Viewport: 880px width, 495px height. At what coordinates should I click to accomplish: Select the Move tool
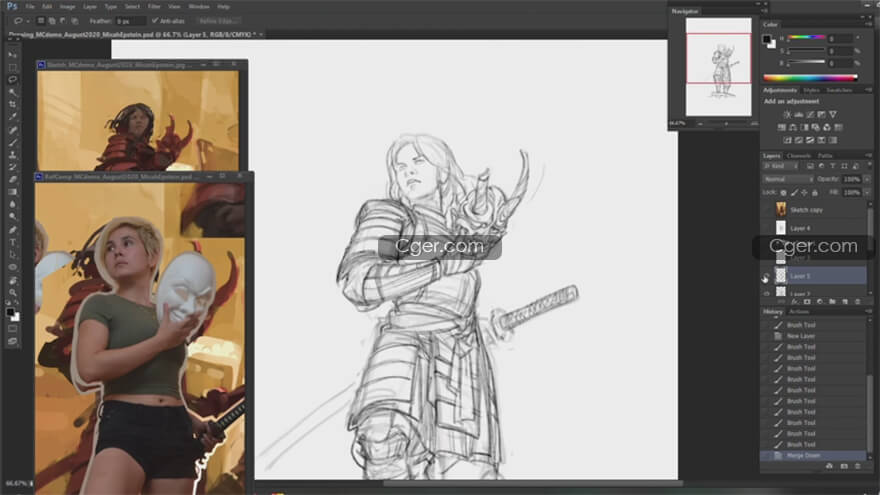tap(12, 54)
